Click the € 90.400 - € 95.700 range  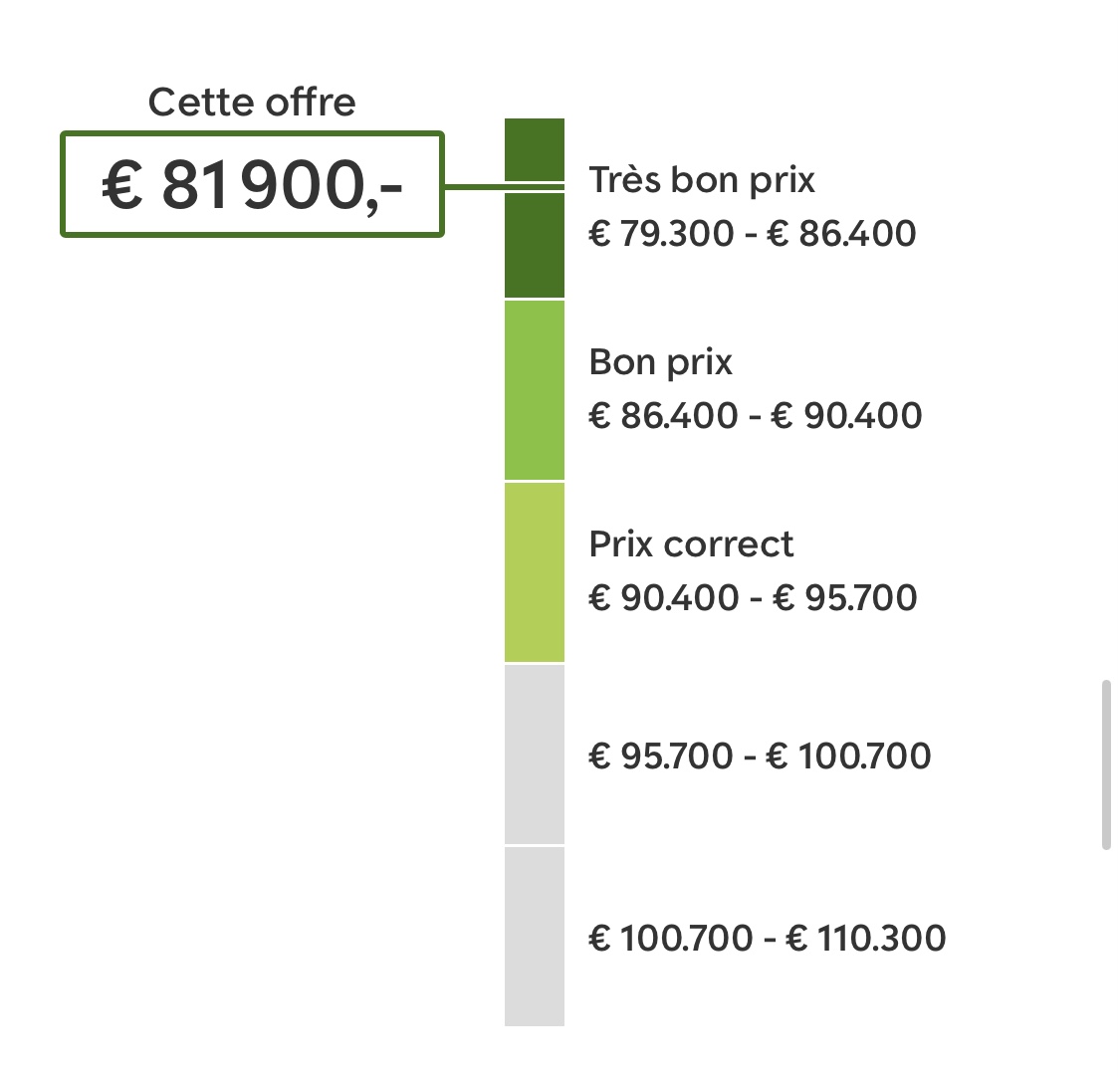click(753, 598)
